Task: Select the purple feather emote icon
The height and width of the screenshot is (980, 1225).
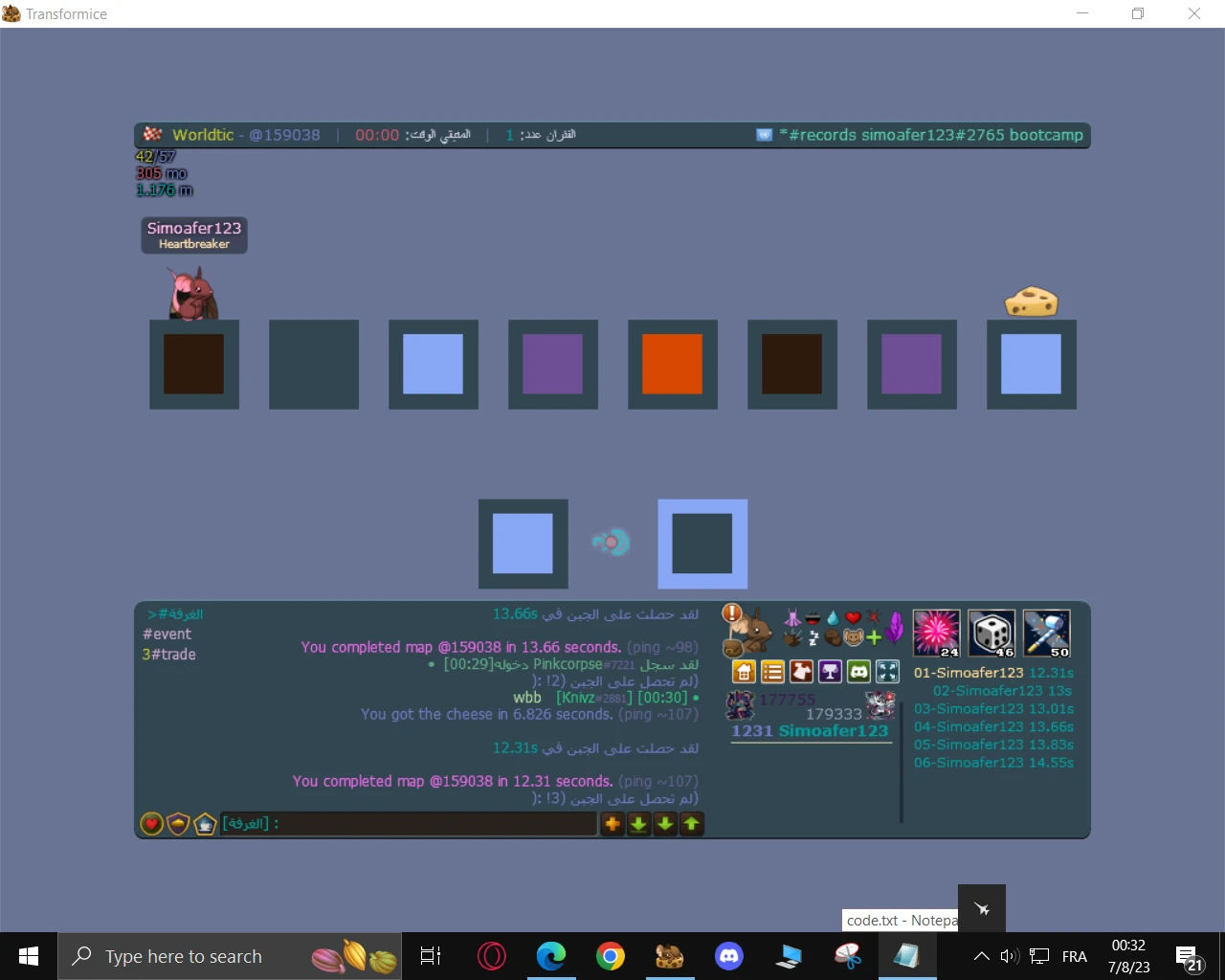Action: [x=895, y=628]
